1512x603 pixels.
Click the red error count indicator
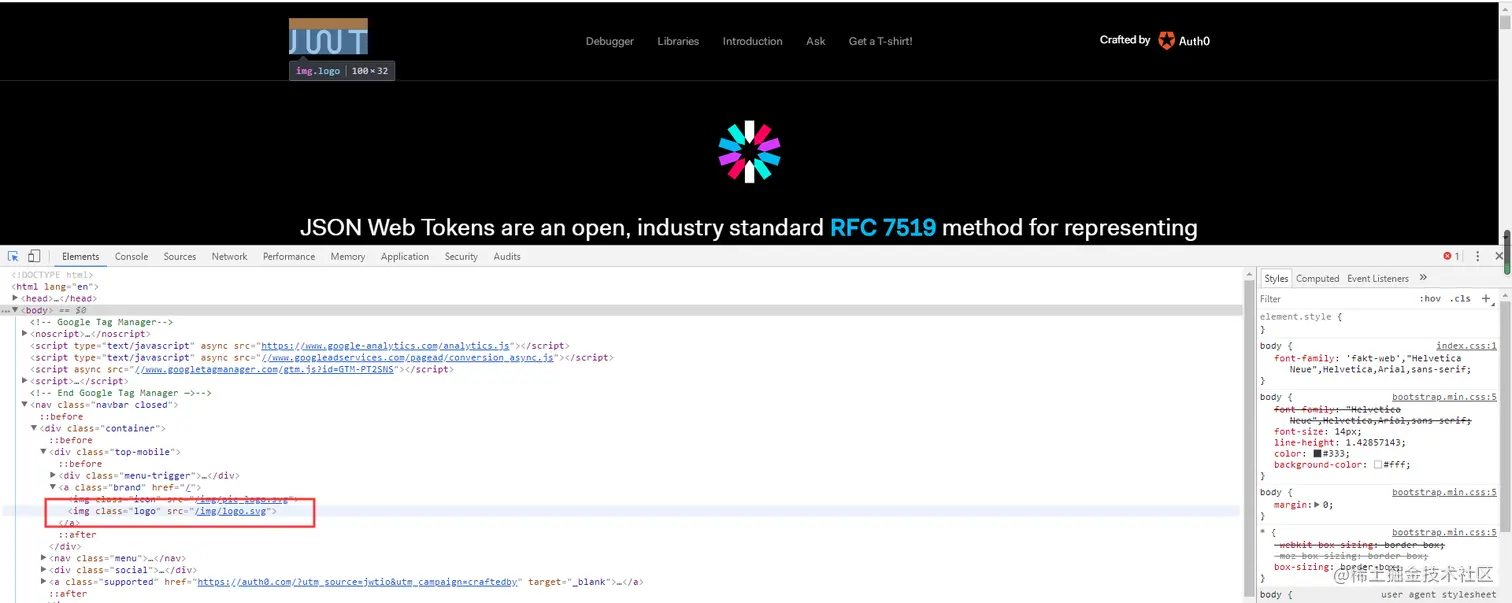point(1451,256)
